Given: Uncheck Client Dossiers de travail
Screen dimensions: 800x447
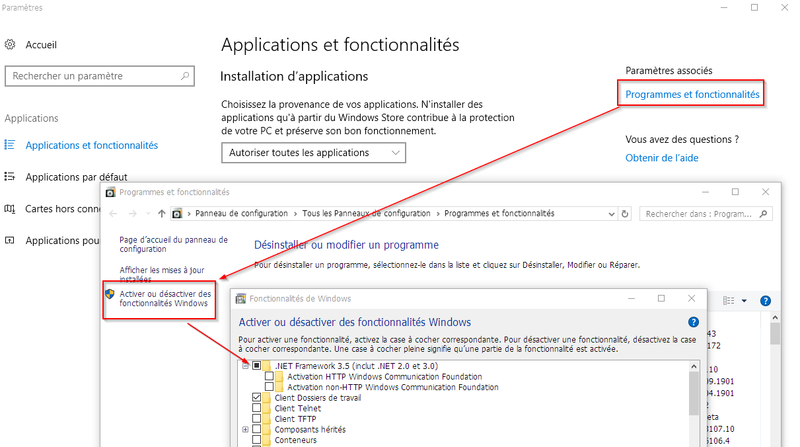Looking at the screenshot, I should click(x=257, y=398).
